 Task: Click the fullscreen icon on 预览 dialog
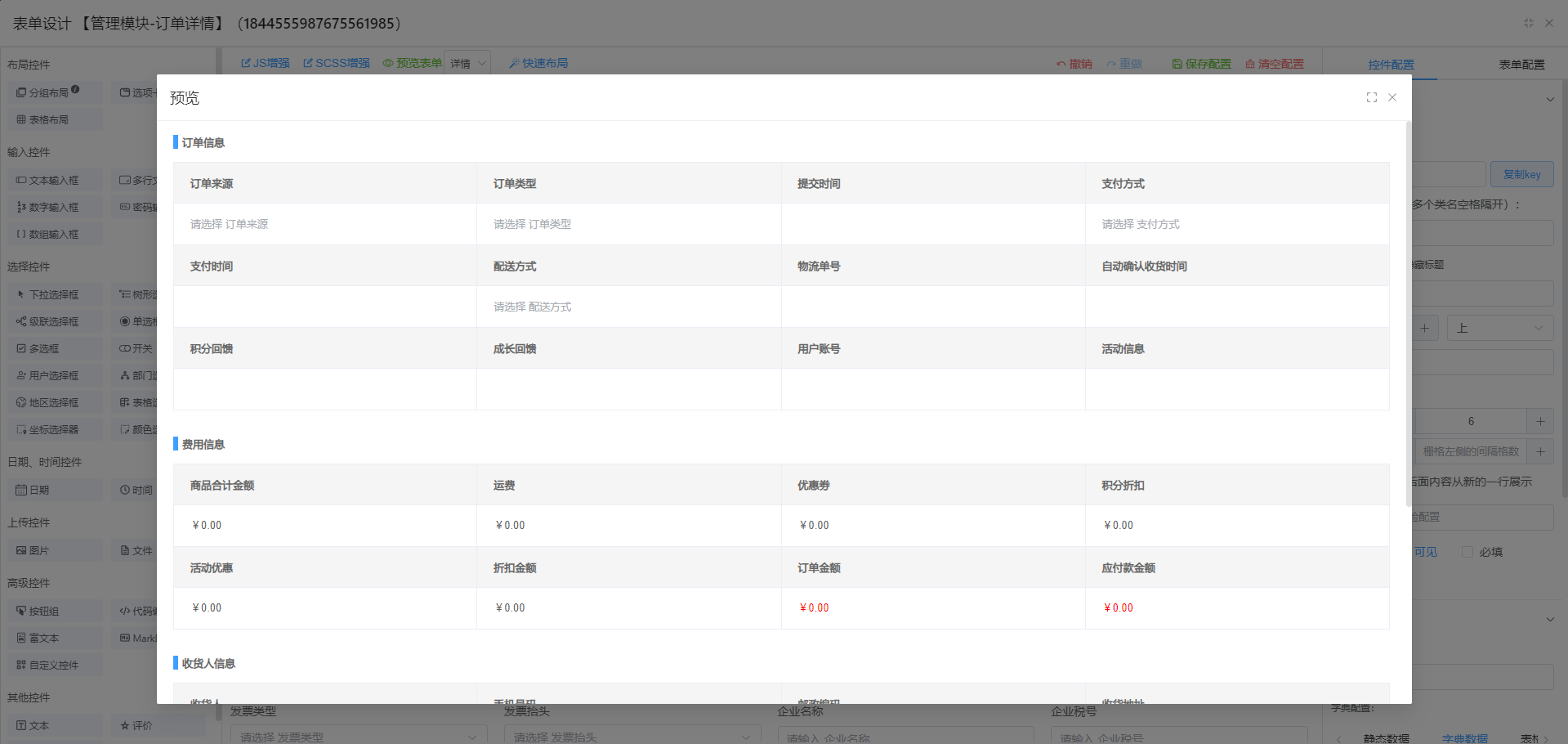coord(1371,97)
